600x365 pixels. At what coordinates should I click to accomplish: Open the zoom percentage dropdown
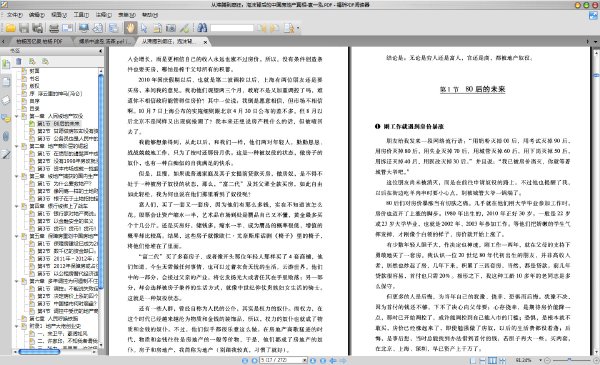(540, 360)
